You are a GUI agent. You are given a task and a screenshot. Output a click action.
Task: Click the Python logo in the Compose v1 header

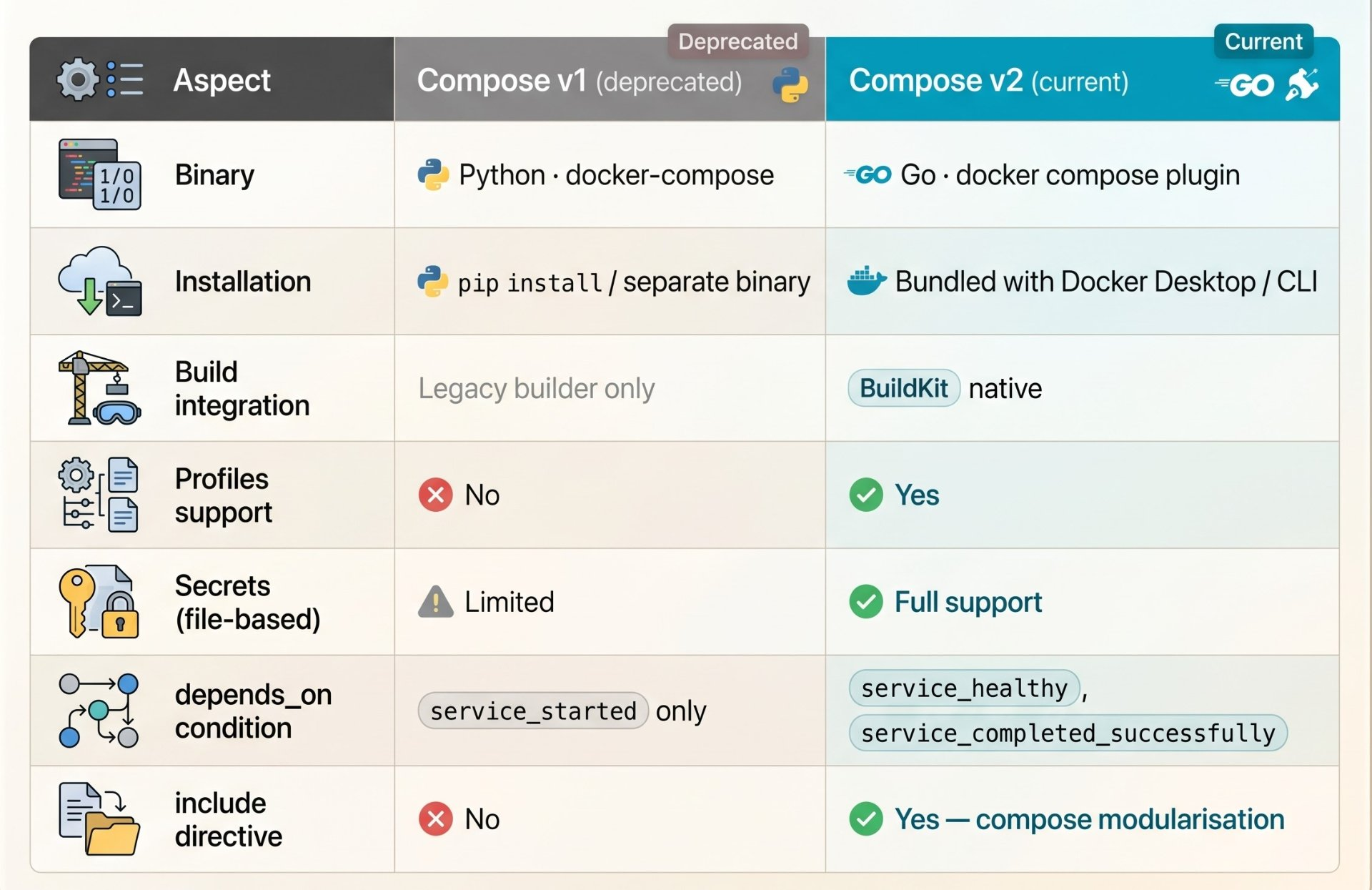click(790, 84)
